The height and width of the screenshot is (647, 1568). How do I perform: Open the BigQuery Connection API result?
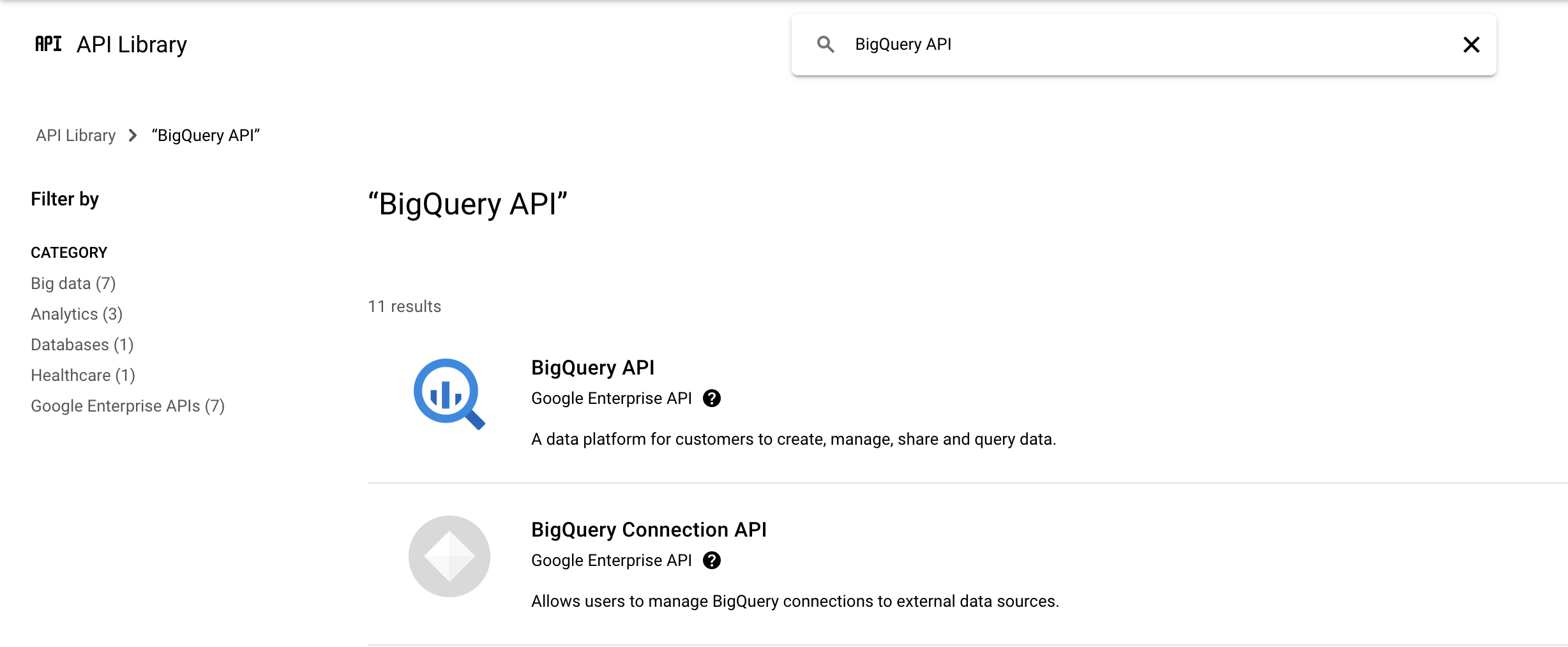pyautogui.click(x=648, y=530)
